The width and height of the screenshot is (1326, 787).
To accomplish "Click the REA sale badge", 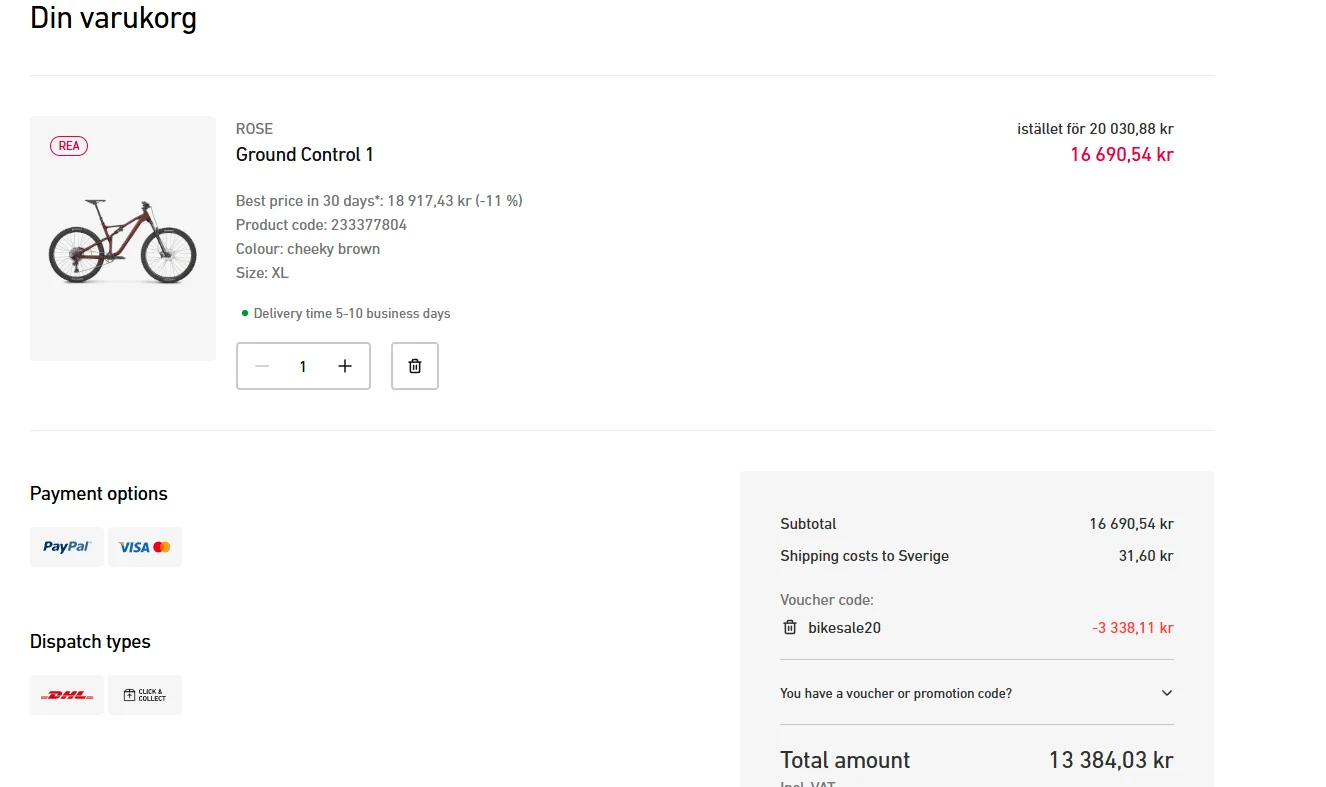I will (69, 146).
